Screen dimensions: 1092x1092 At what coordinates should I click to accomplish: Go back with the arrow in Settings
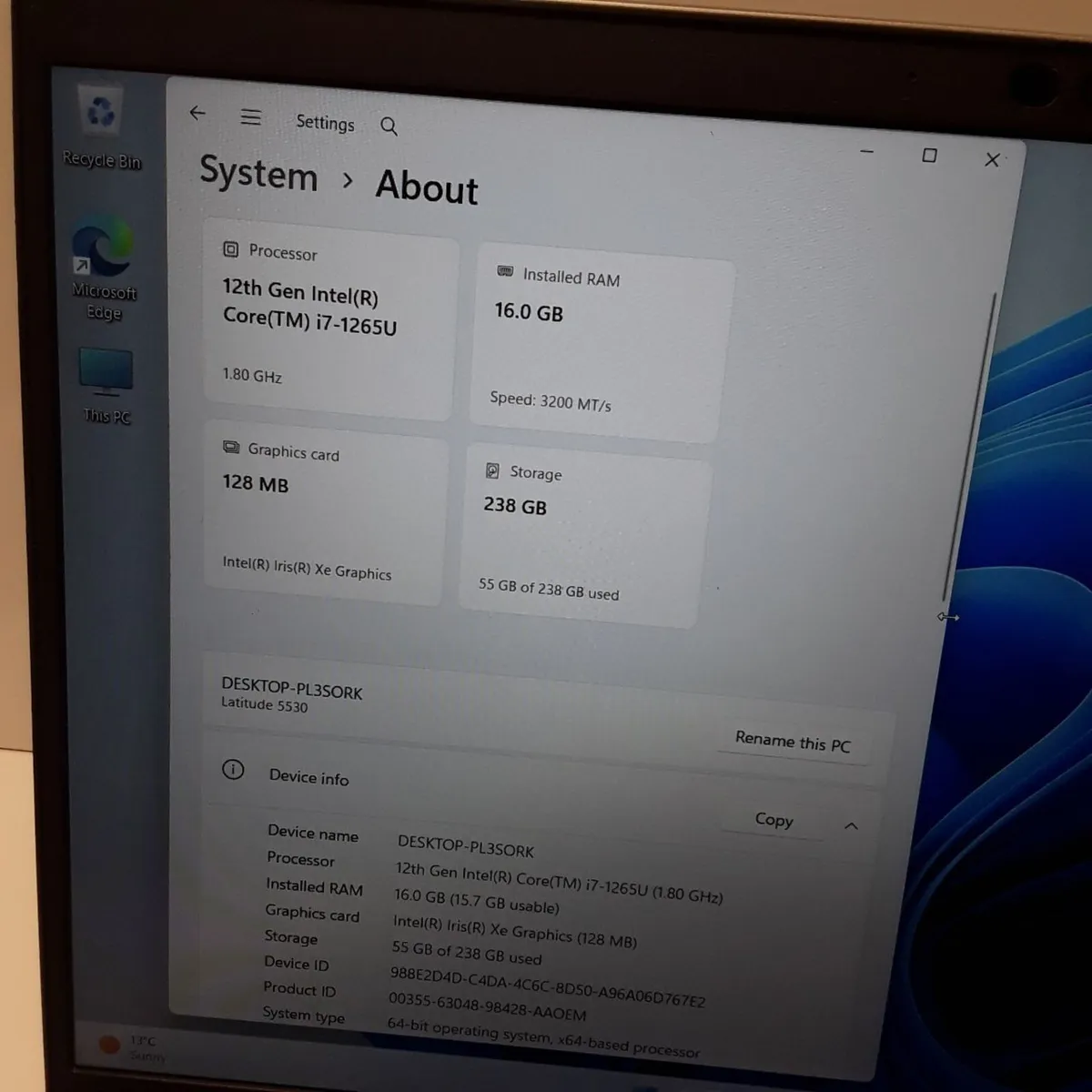(197, 113)
